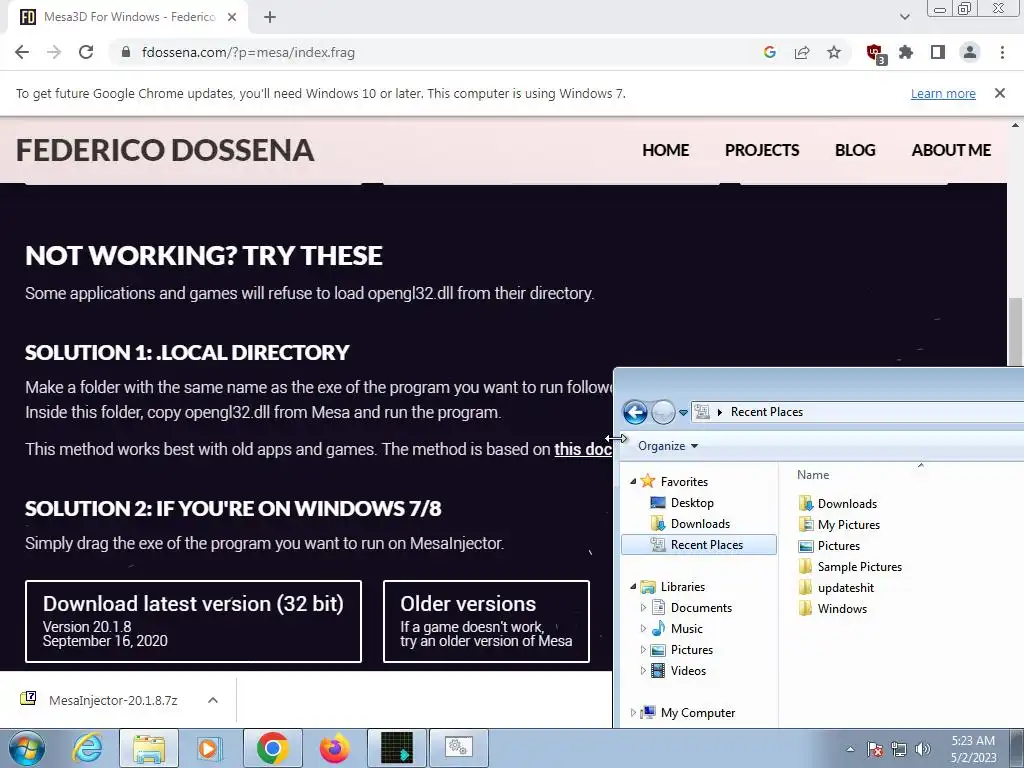Click the Recent Places breadcrumb in Explorer
This screenshot has width=1024, height=768.
(767, 412)
